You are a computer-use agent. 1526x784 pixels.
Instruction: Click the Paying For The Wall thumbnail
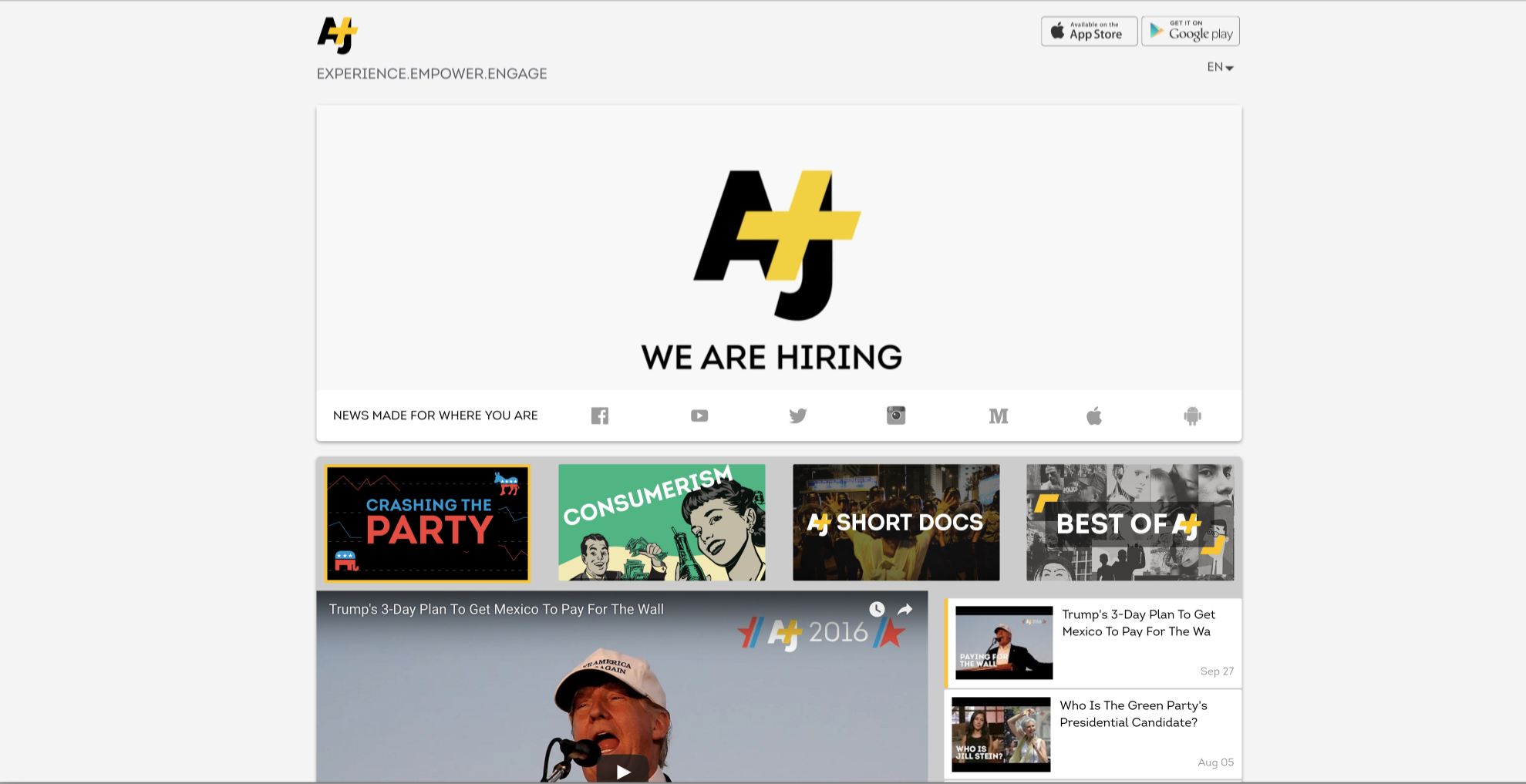tap(1004, 643)
